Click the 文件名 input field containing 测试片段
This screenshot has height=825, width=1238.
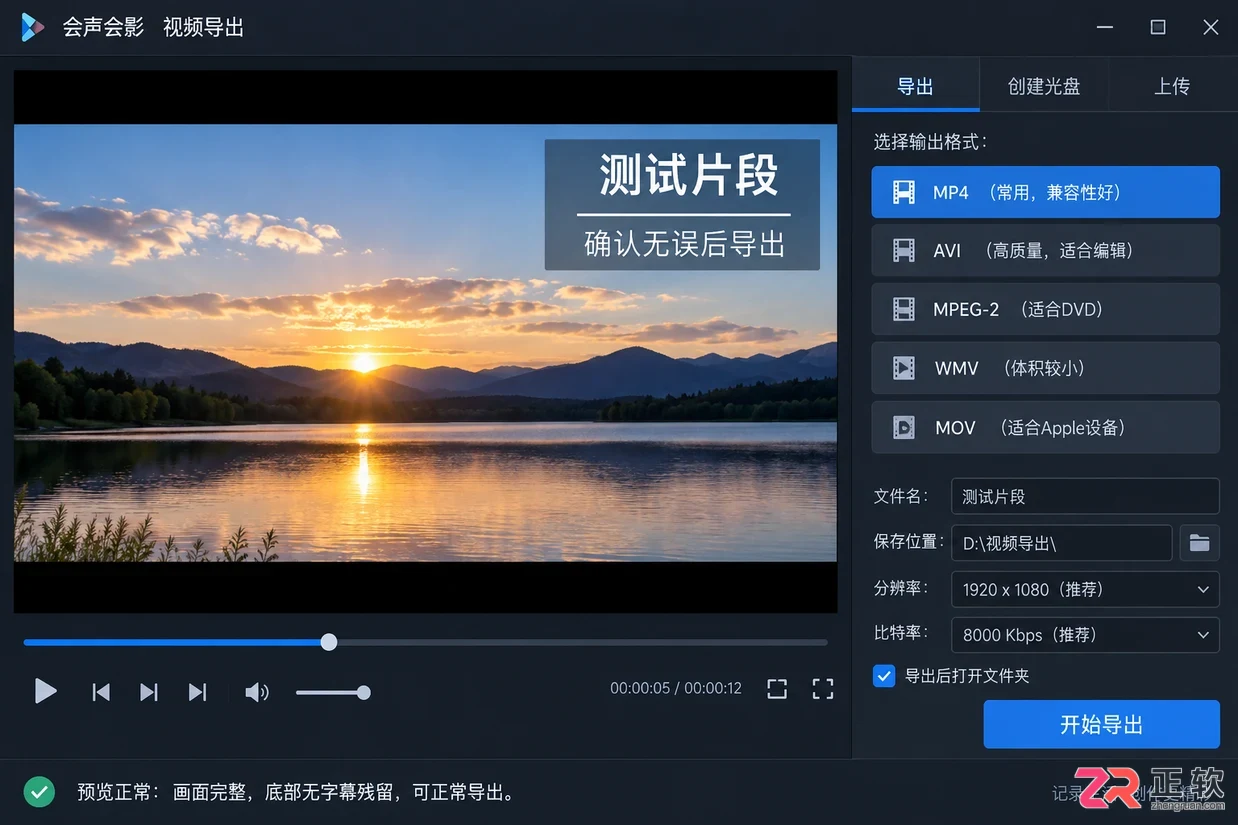click(1085, 496)
